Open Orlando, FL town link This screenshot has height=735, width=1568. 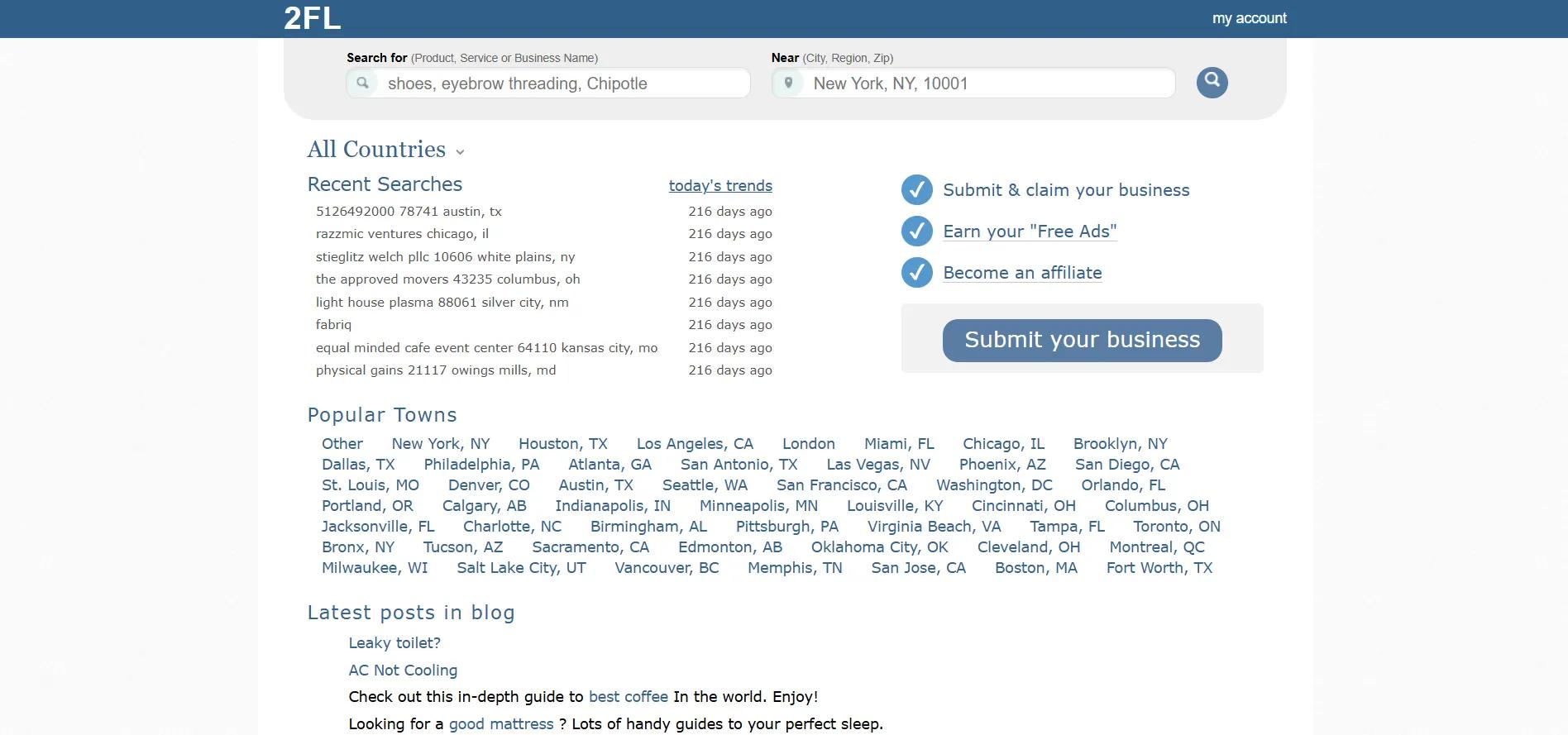[1123, 485]
